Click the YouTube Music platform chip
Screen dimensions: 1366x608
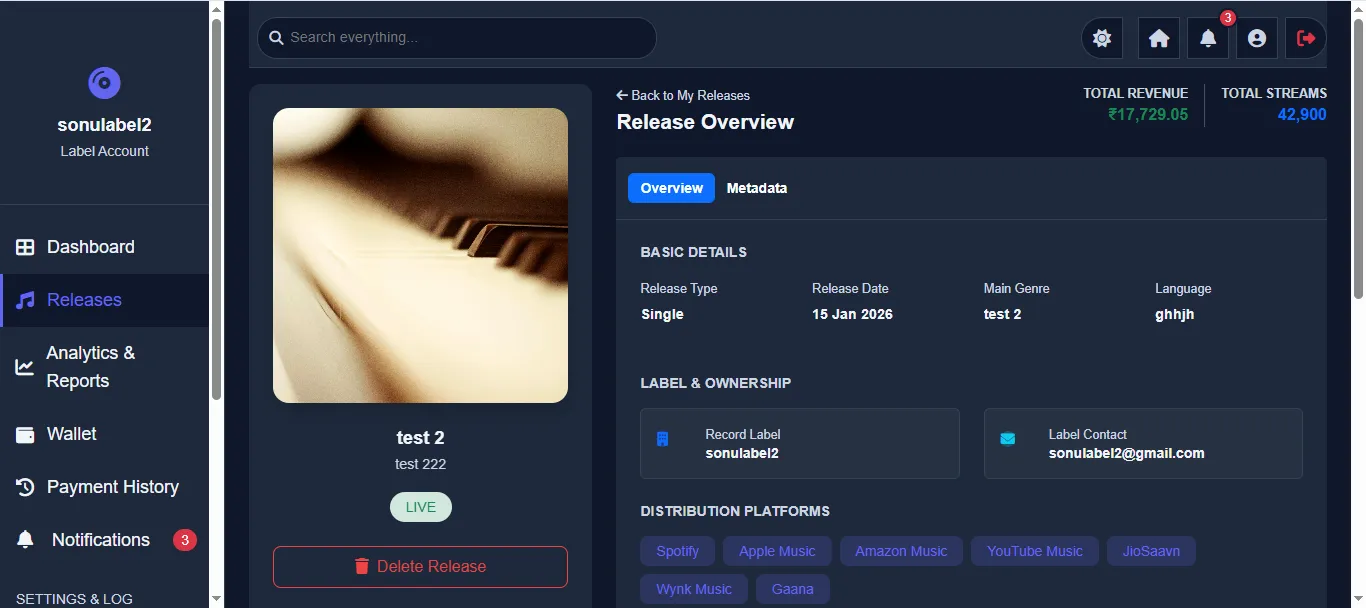(x=1035, y=551)
